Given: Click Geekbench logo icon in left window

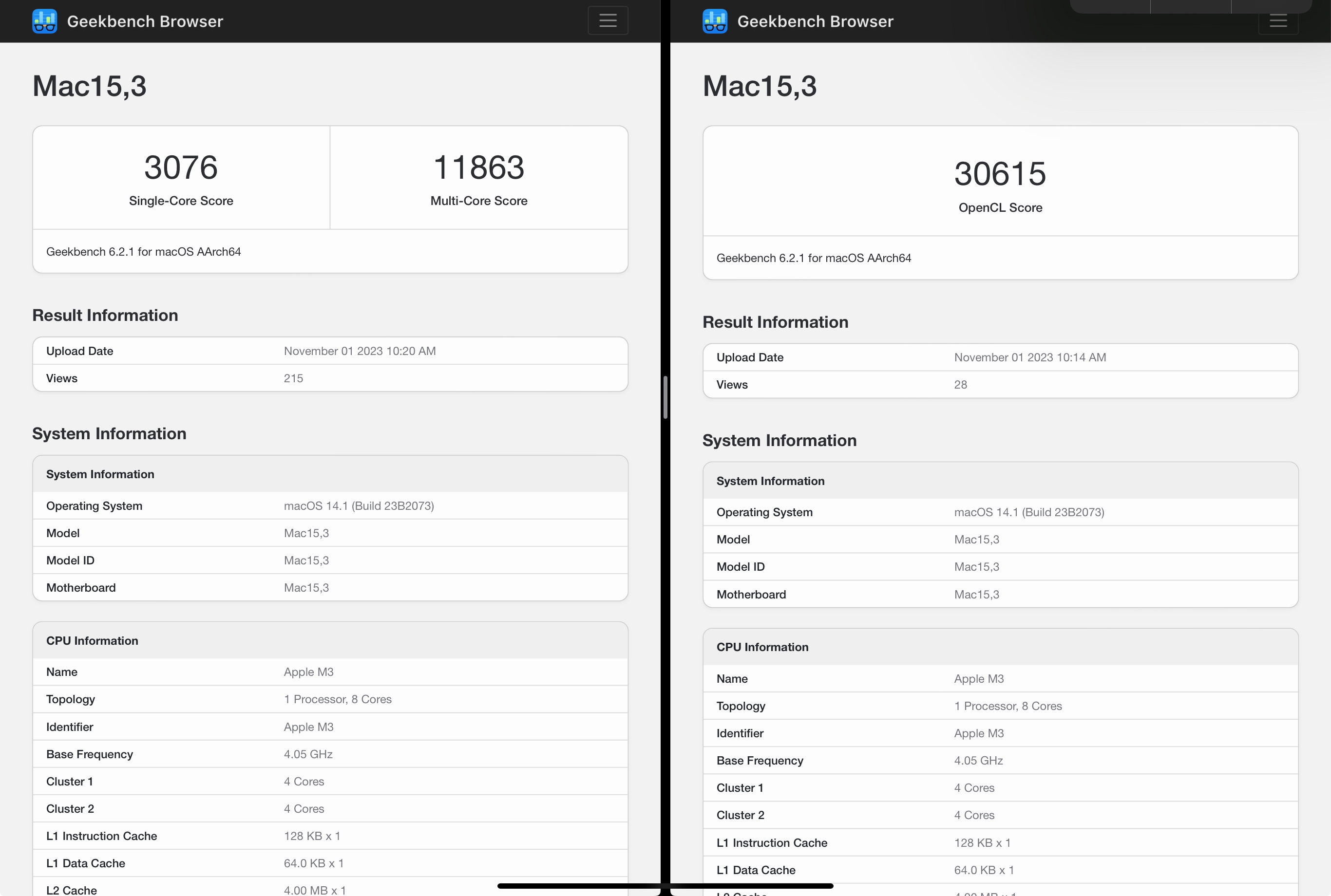Looking at the screenshot, I should [x=45, y=21].
